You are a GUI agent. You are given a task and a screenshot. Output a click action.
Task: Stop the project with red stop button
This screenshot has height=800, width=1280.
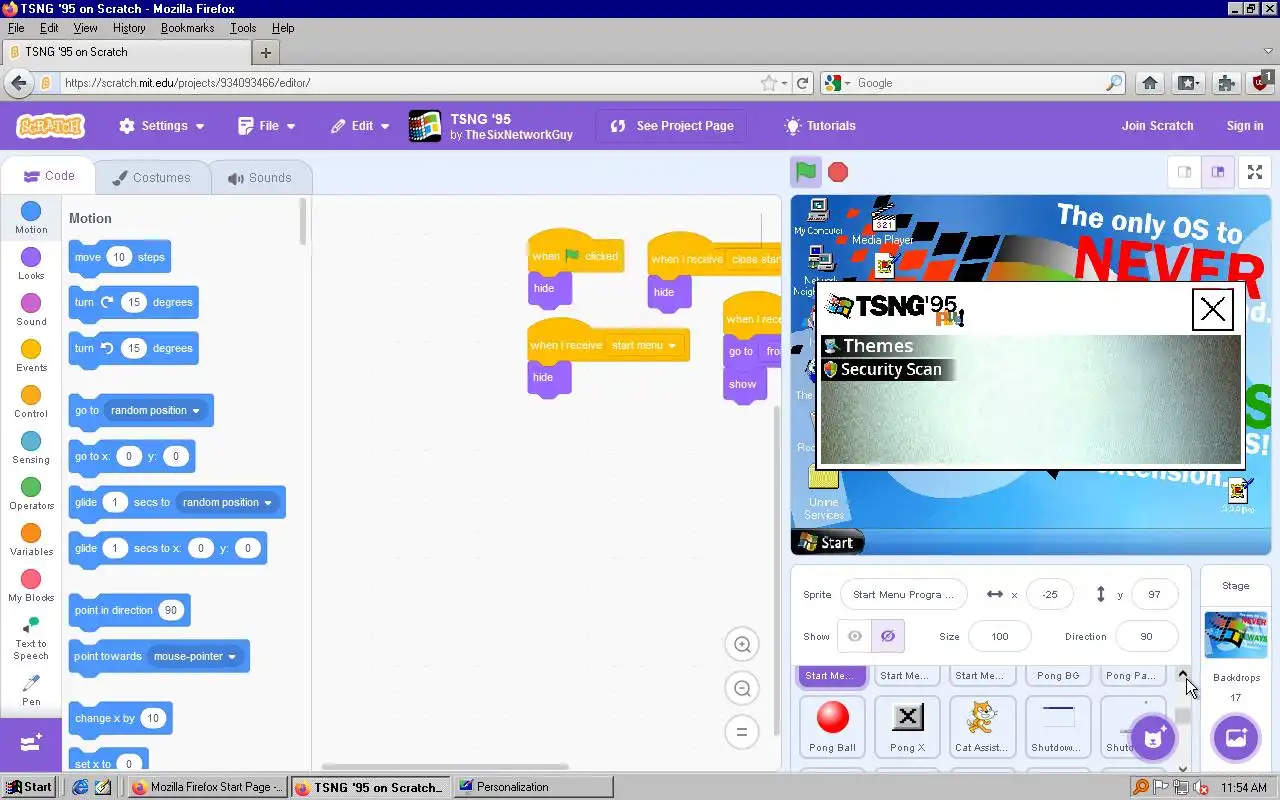838,172
